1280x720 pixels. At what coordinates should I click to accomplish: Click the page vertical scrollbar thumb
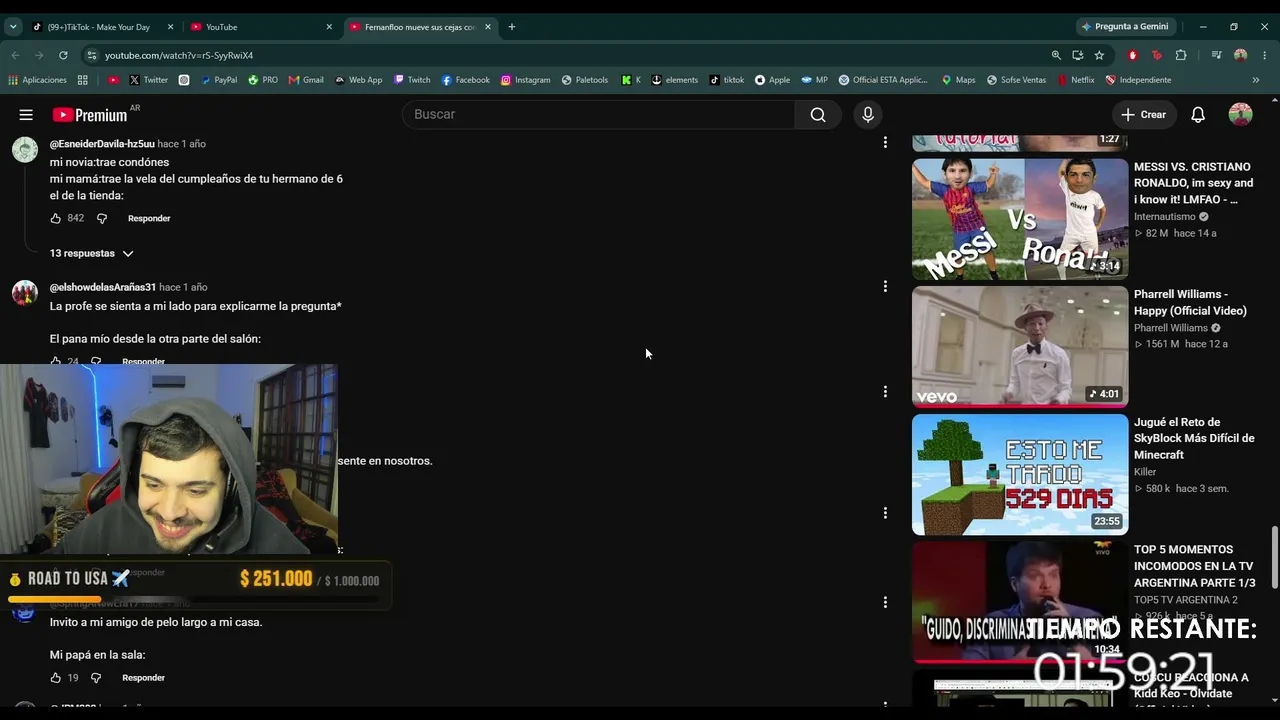point(1274,557)
